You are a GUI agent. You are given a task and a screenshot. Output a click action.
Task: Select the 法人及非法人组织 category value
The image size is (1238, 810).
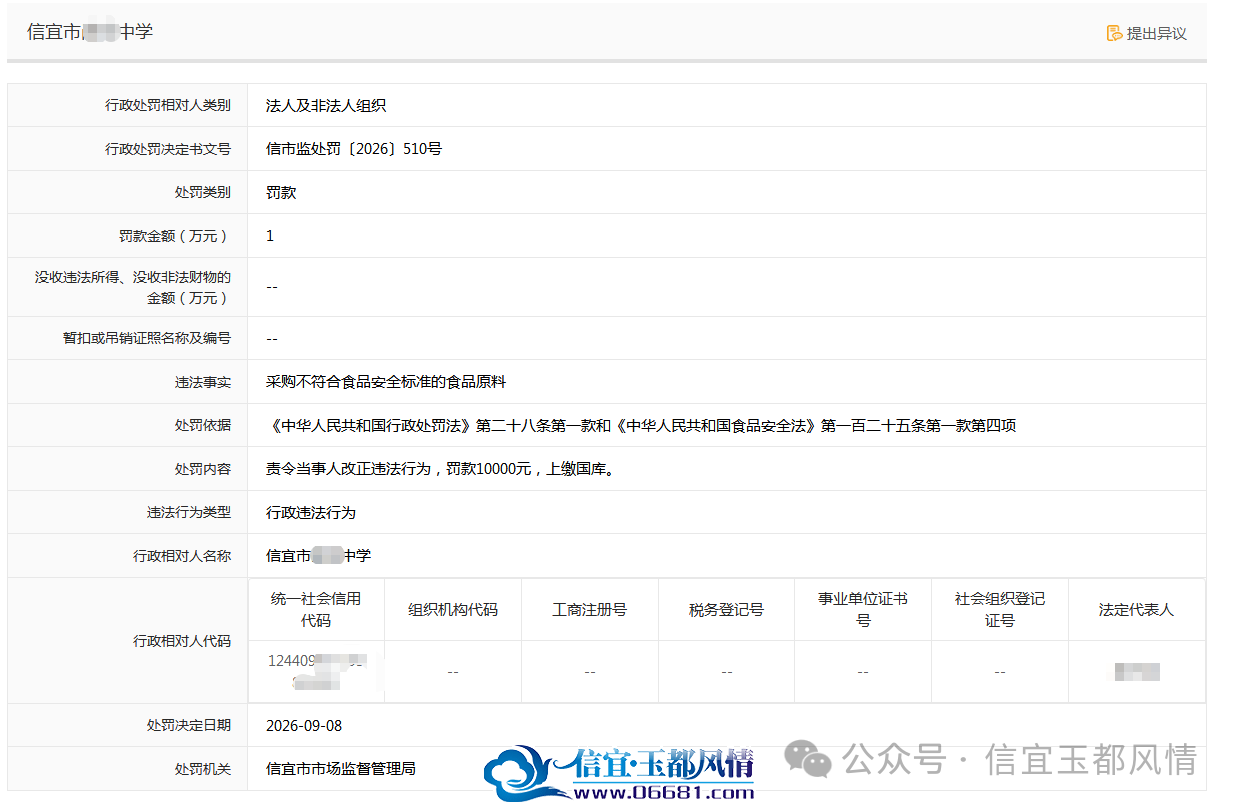[x=326, y=105]
